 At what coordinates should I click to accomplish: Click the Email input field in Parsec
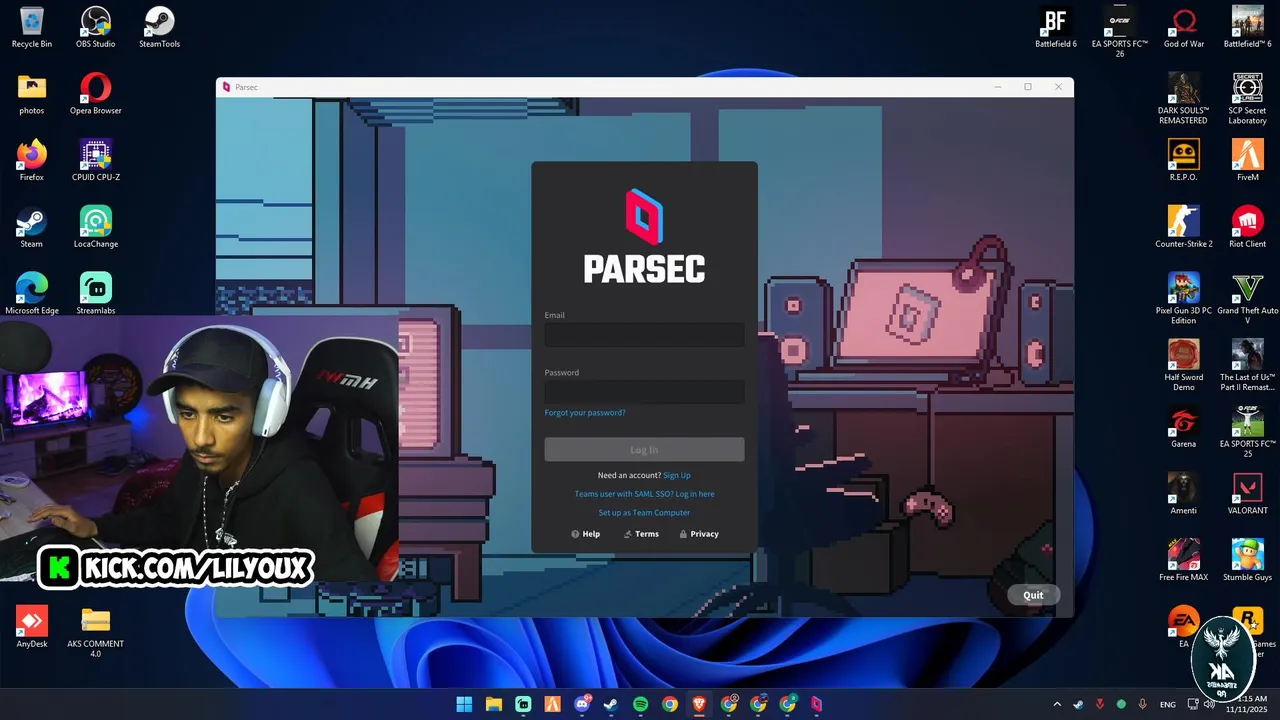tap(644, 335)
